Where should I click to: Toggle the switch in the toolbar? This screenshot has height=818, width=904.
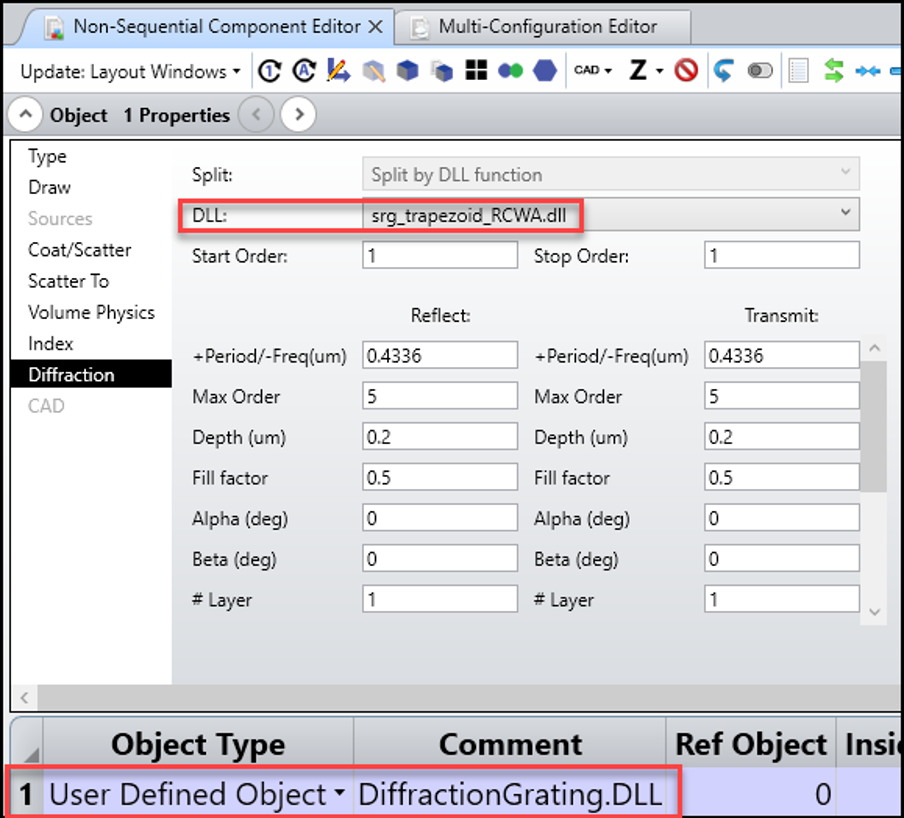click(760, 71)
